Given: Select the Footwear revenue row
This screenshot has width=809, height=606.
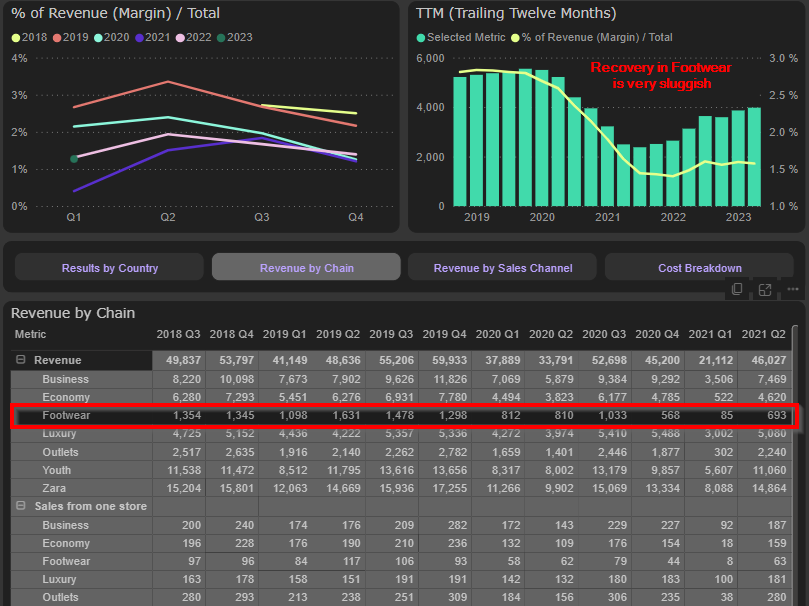Looking at the screenshot, I should [65, 415].
